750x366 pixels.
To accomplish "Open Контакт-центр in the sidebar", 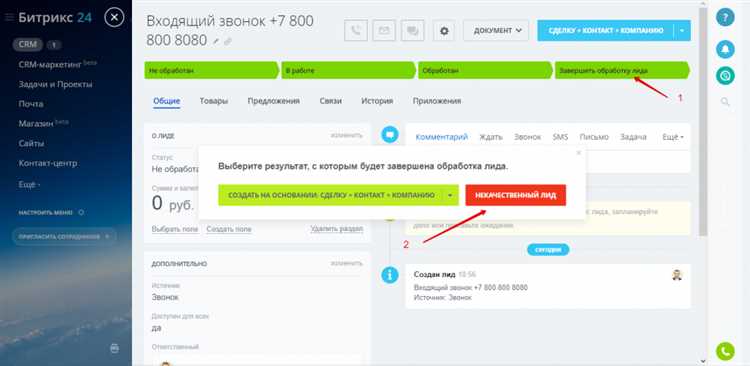I will coord(48,163).
